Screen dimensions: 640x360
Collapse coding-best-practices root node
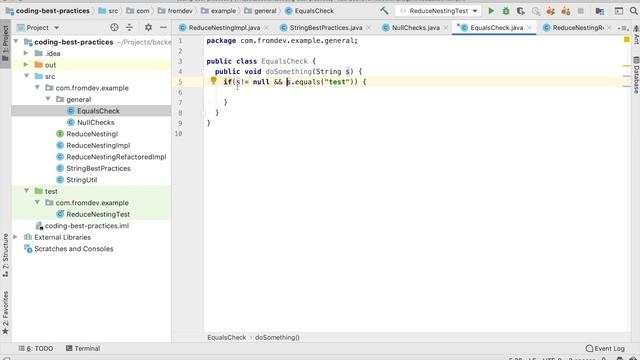[16, 42]
